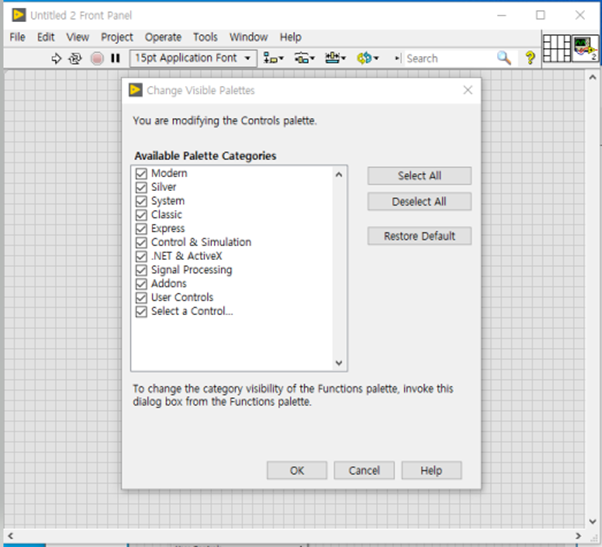Close the Change Visible Palettes dialog

click(468, 90)
